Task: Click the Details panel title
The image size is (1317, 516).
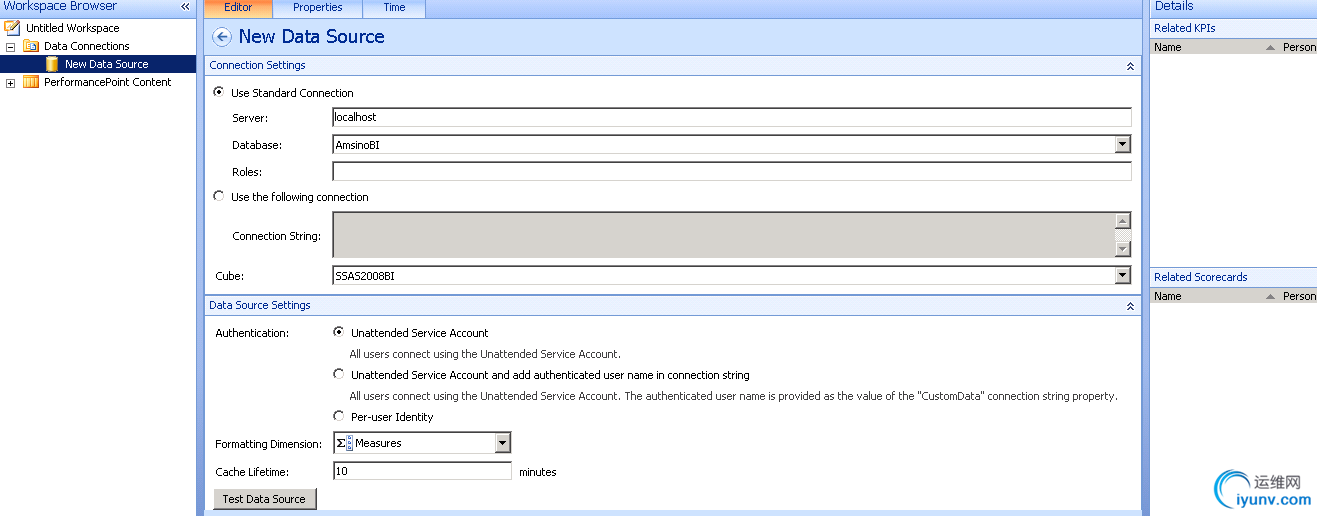Action: (x=1174, y=6)
